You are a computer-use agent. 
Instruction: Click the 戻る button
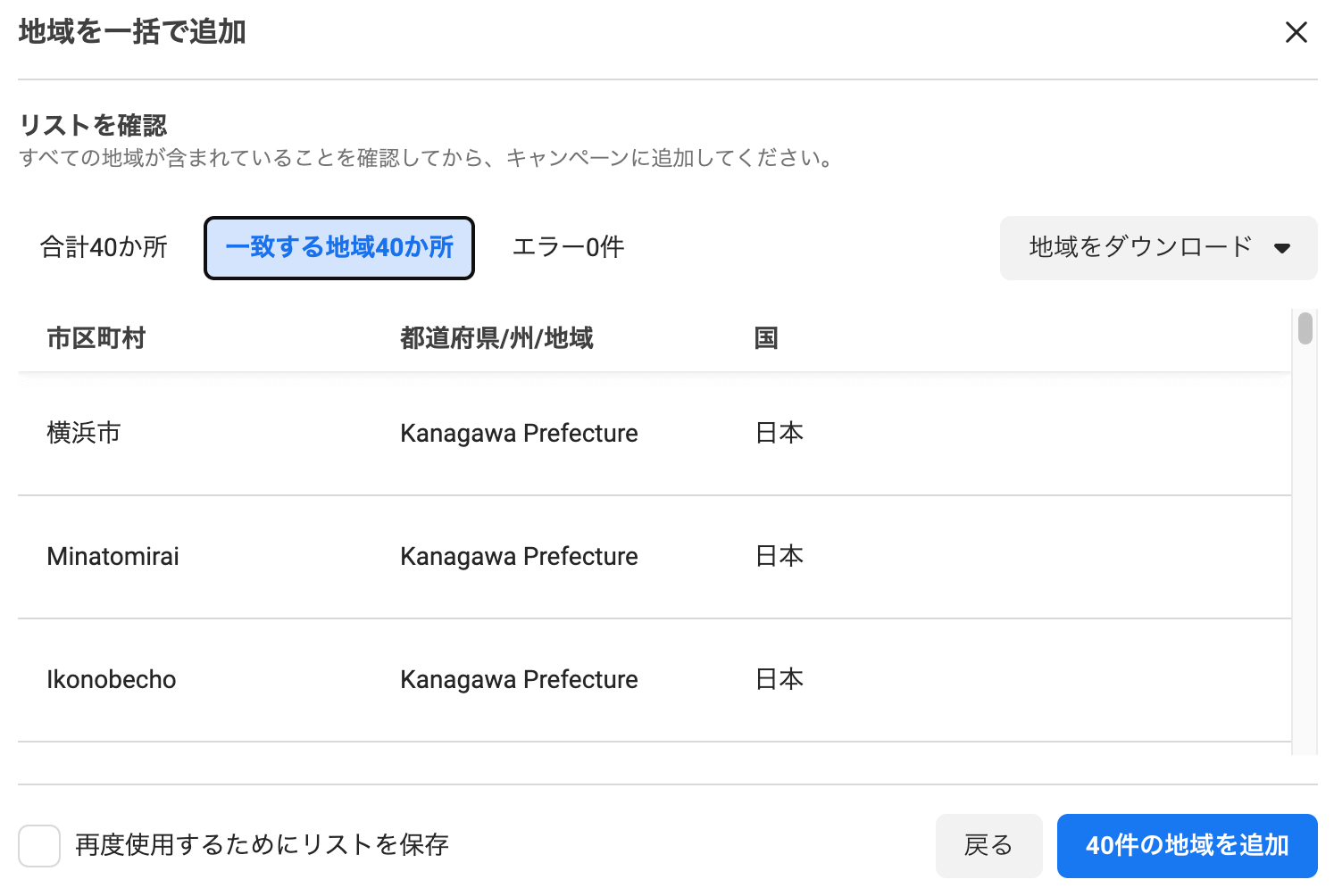tap(988, 845)
